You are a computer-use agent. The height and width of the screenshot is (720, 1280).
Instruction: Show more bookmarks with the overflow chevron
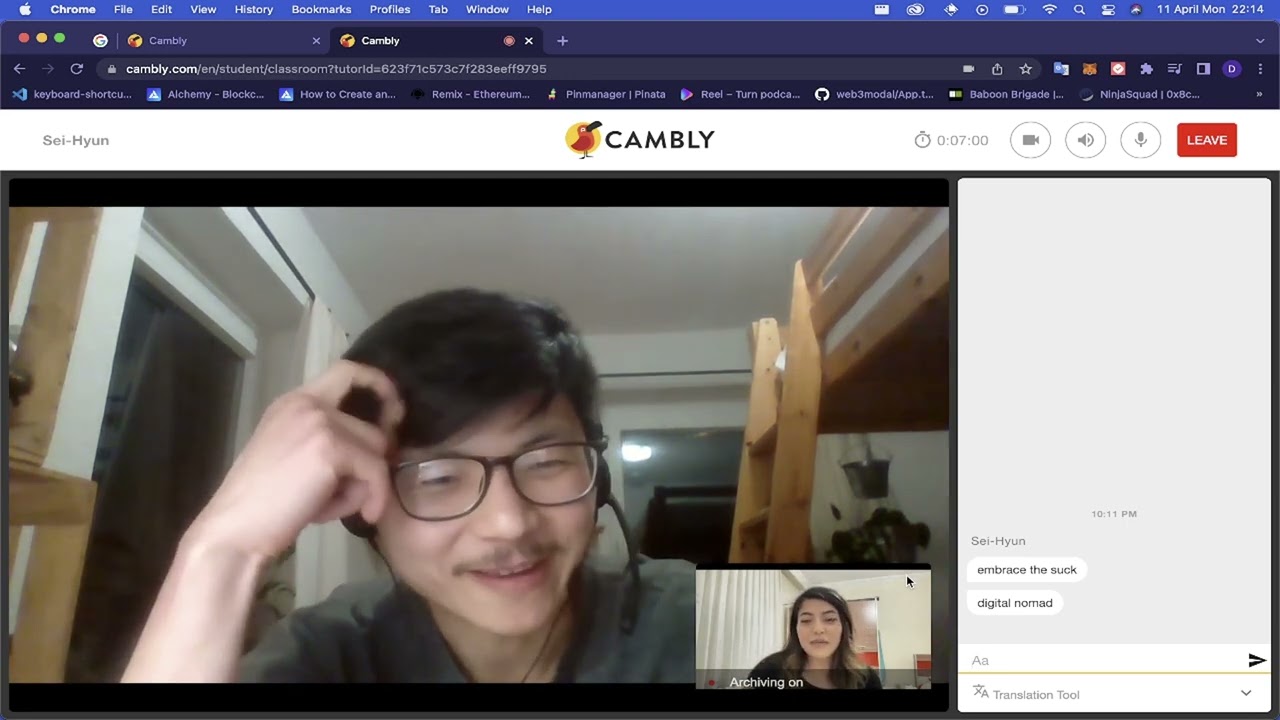(x=1260, y=95)
